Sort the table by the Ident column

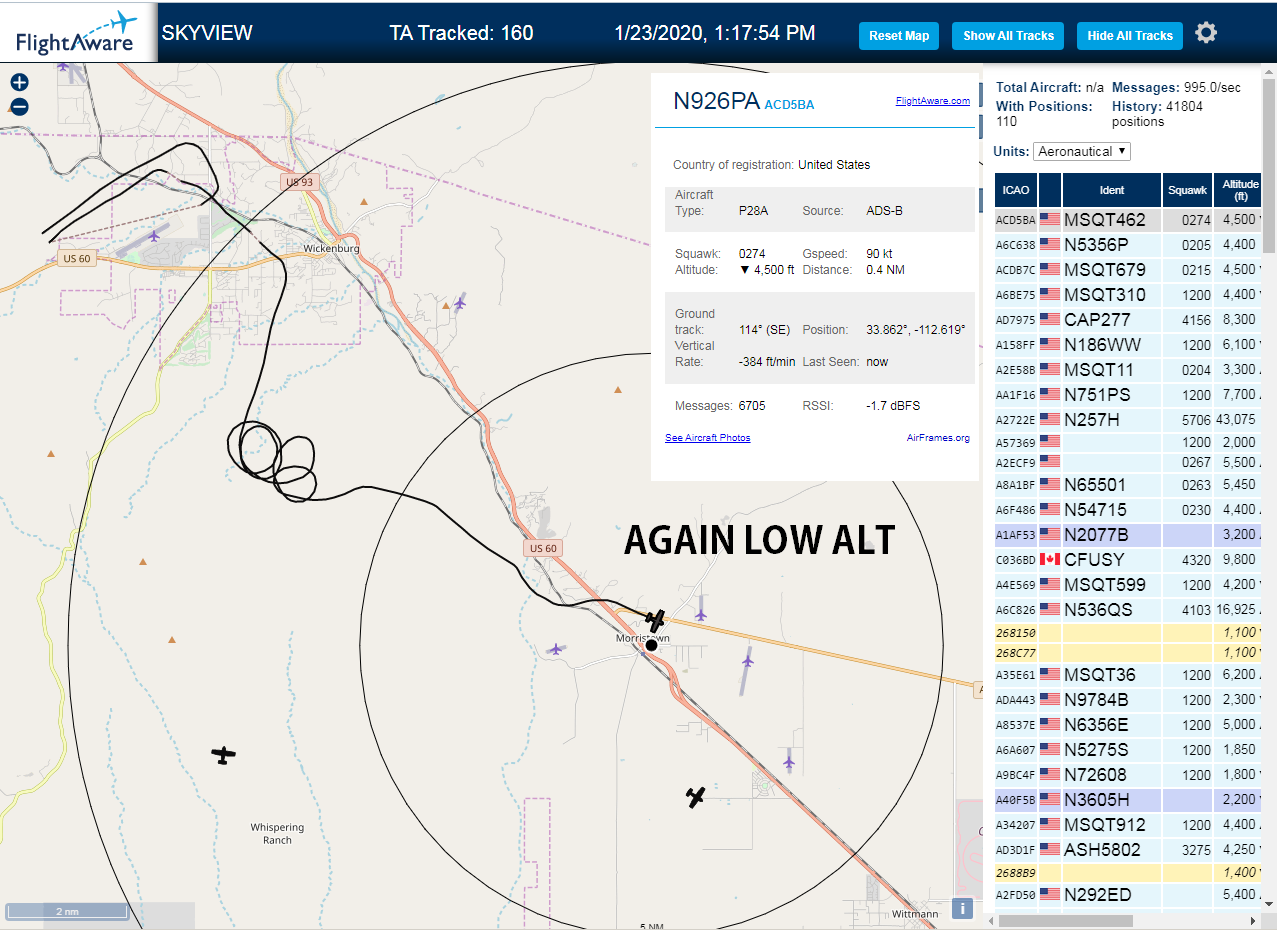click(1112, 190)
